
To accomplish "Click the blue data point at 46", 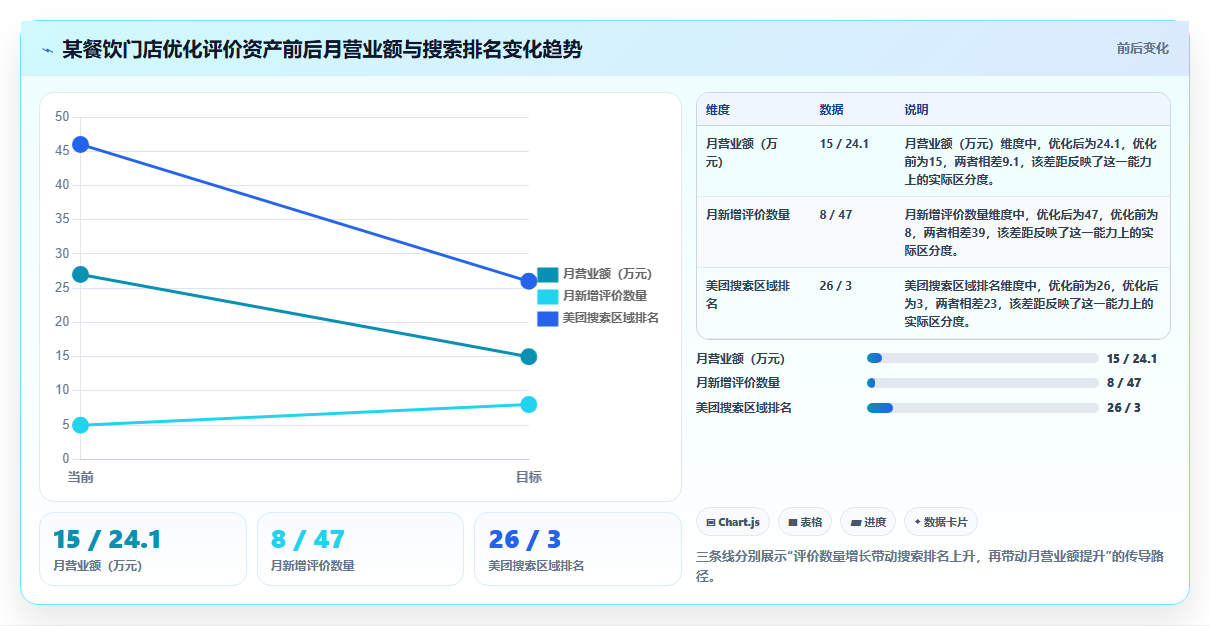I will pyautogui.click(x=81, y=144).
